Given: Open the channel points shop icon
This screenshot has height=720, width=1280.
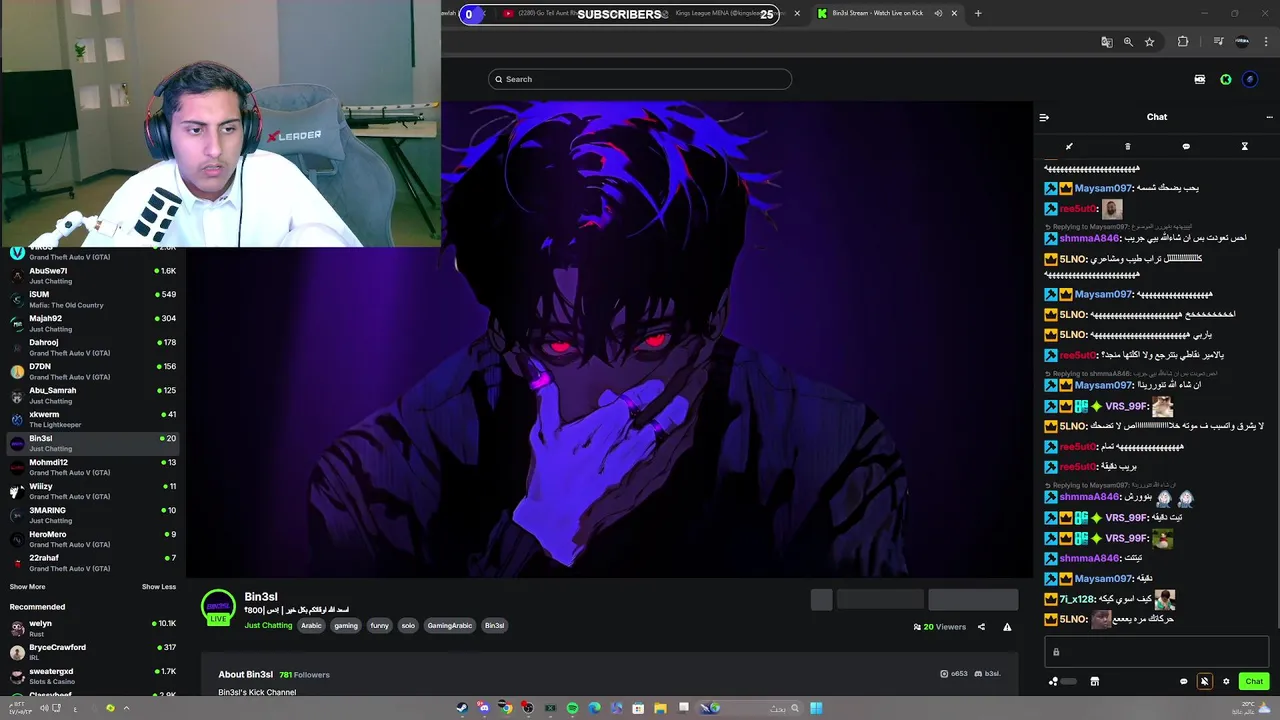Looking at the screenshot, I should [x=1094, y=681].
